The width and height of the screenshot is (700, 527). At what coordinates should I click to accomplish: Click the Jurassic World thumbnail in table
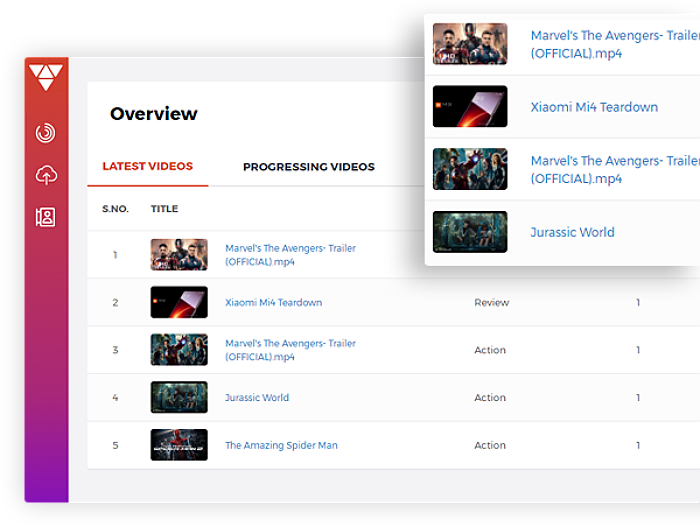pyautogui.click(x=179, y=397)
